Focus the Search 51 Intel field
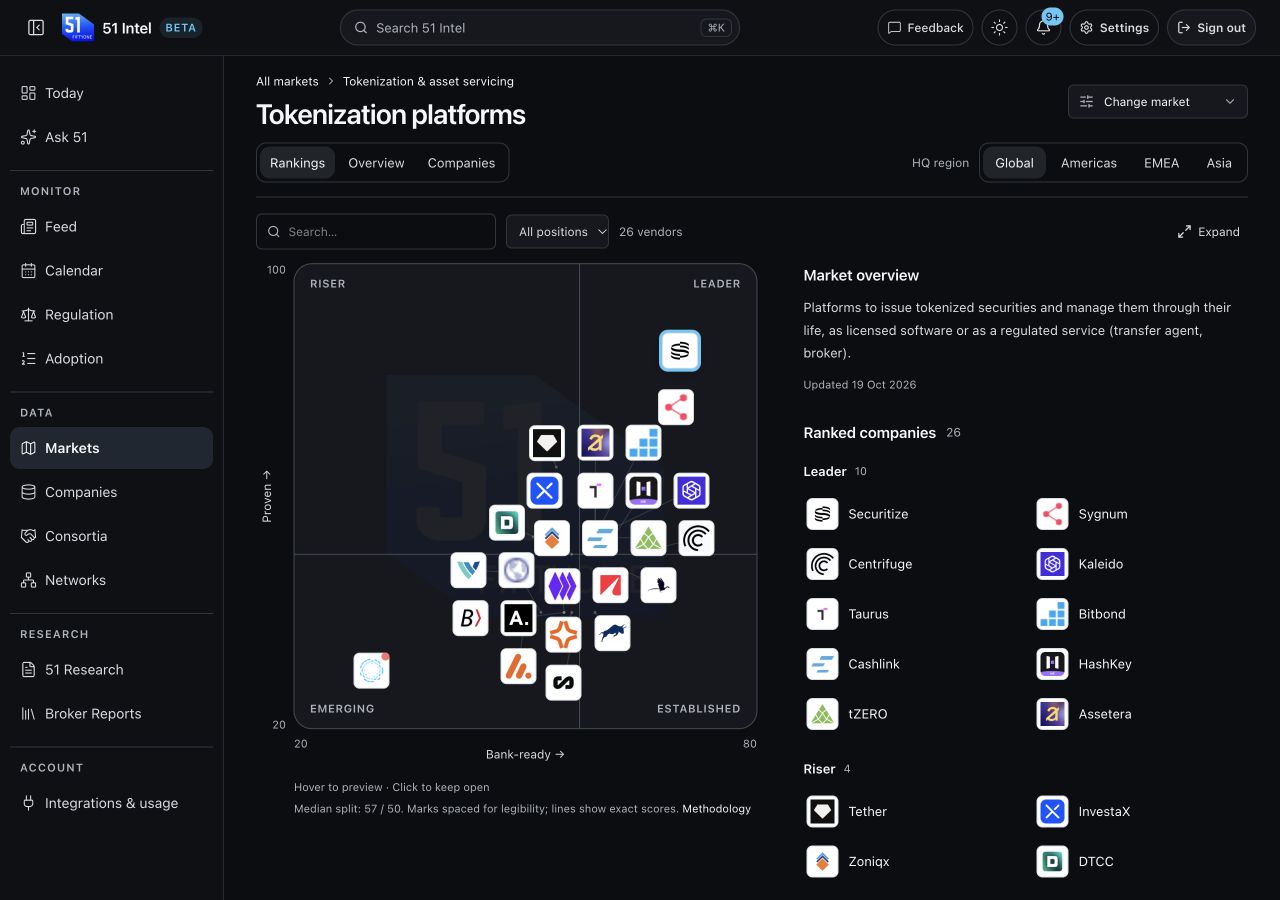The height and width of the screenshot is (900, 1280). (x=540, y=28)
